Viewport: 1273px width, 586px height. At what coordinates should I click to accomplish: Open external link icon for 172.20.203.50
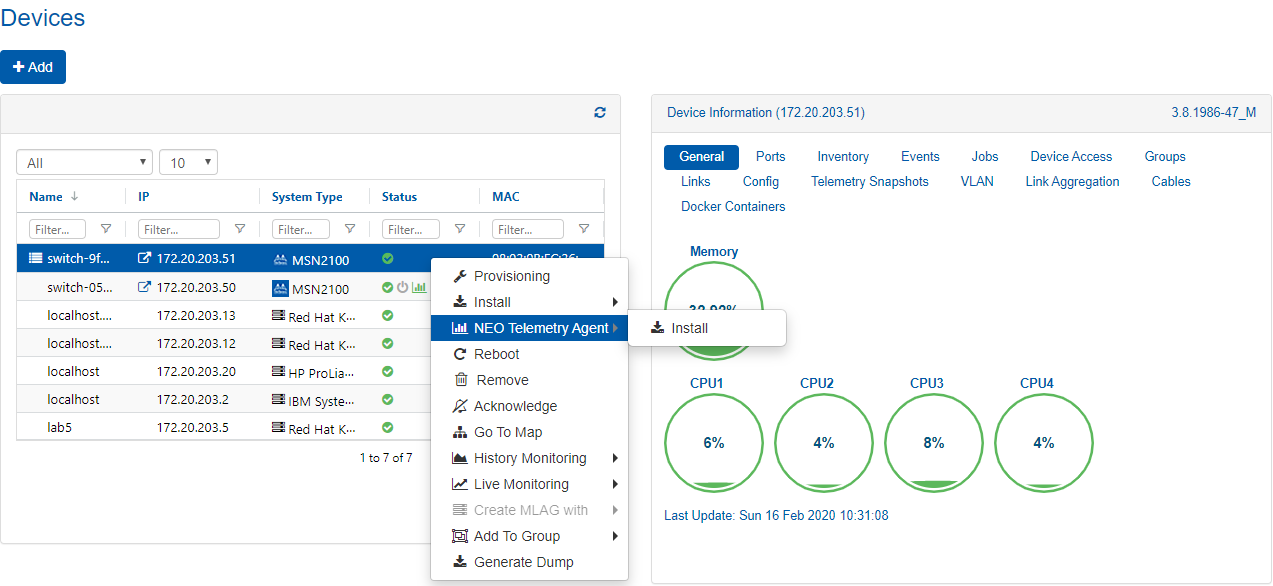145,288
